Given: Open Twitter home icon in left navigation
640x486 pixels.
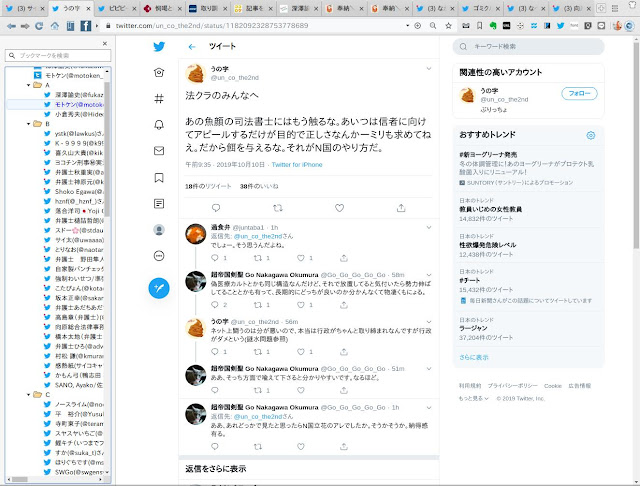Looking at the screenshot, I should (159, 73).
